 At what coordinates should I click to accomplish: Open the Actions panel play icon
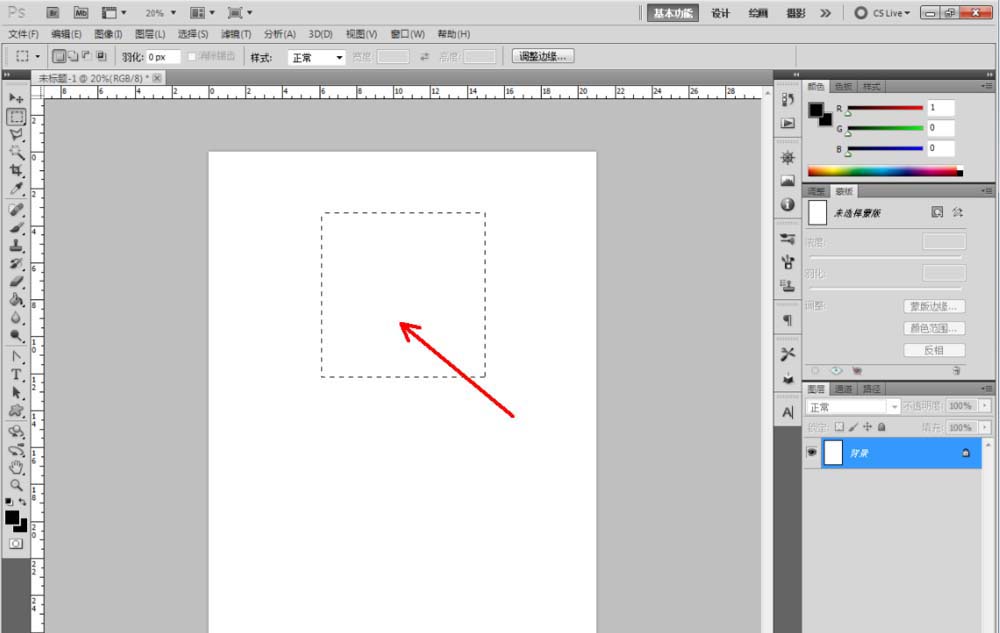point(788,123)
